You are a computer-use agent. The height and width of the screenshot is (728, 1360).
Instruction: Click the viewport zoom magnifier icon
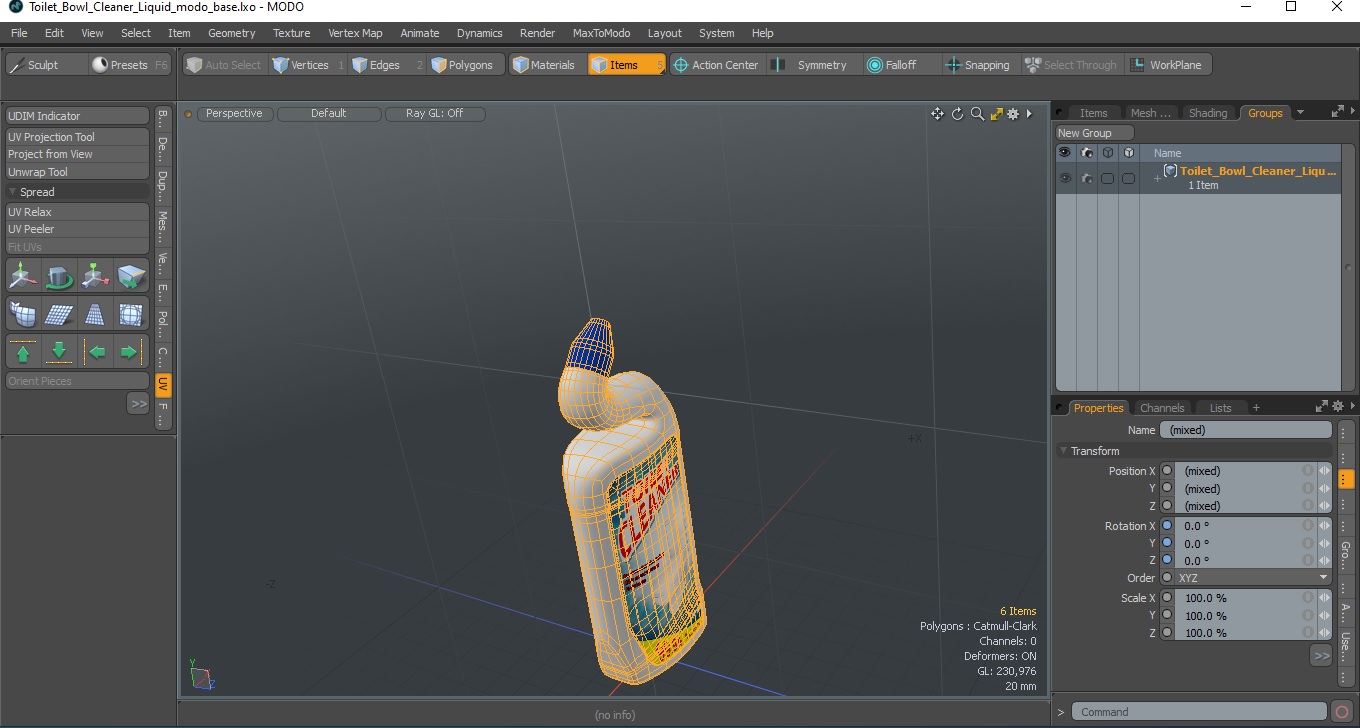pyautogui.click(x=977, y=114)
